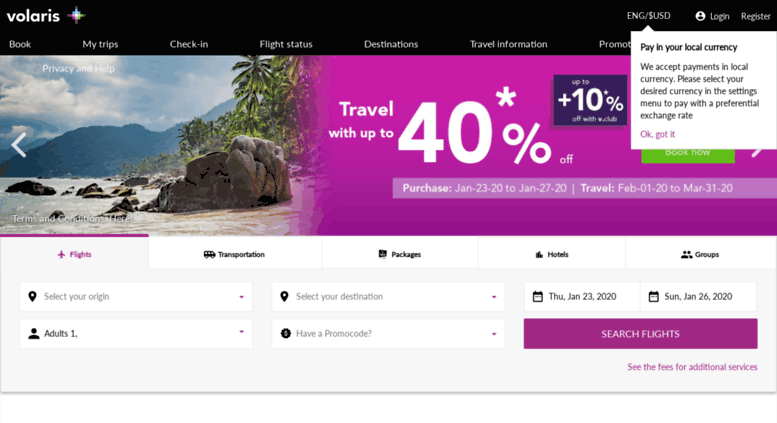Expand the Adults 1 passengers dropdown
Viewport: 777px width, 423px height.
(136, 333)
